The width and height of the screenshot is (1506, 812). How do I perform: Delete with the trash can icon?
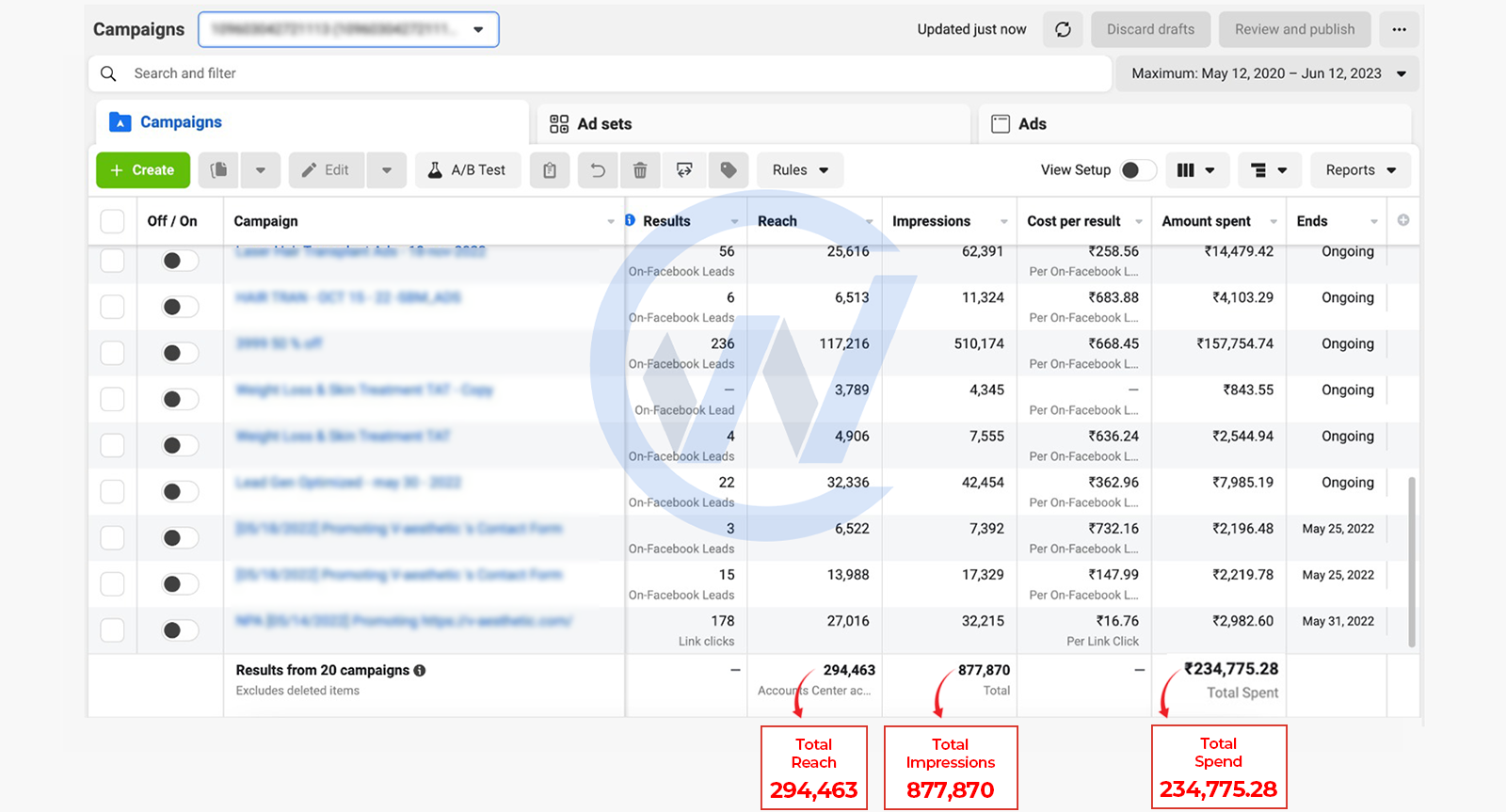pyautogui.click(x=640, y=170)
